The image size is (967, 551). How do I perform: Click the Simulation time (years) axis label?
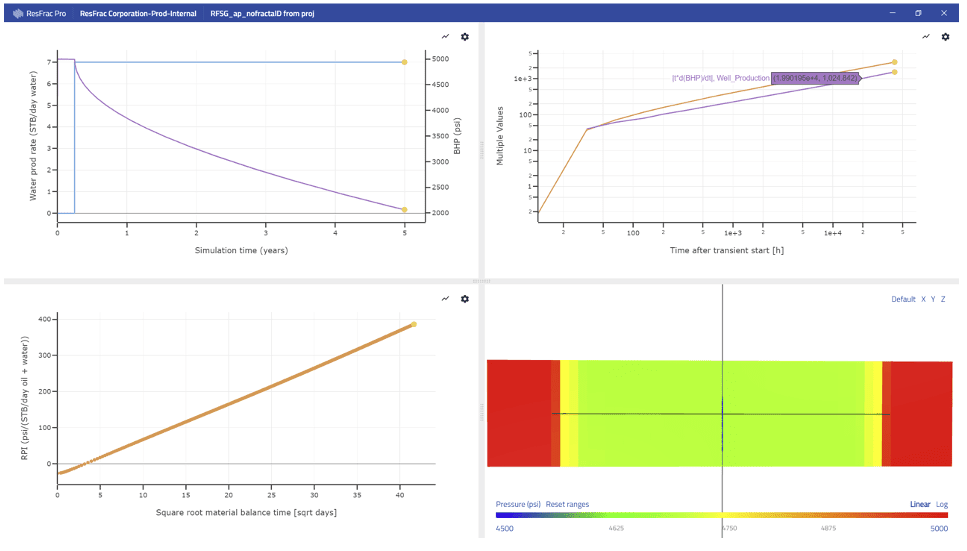pos(241,250)
